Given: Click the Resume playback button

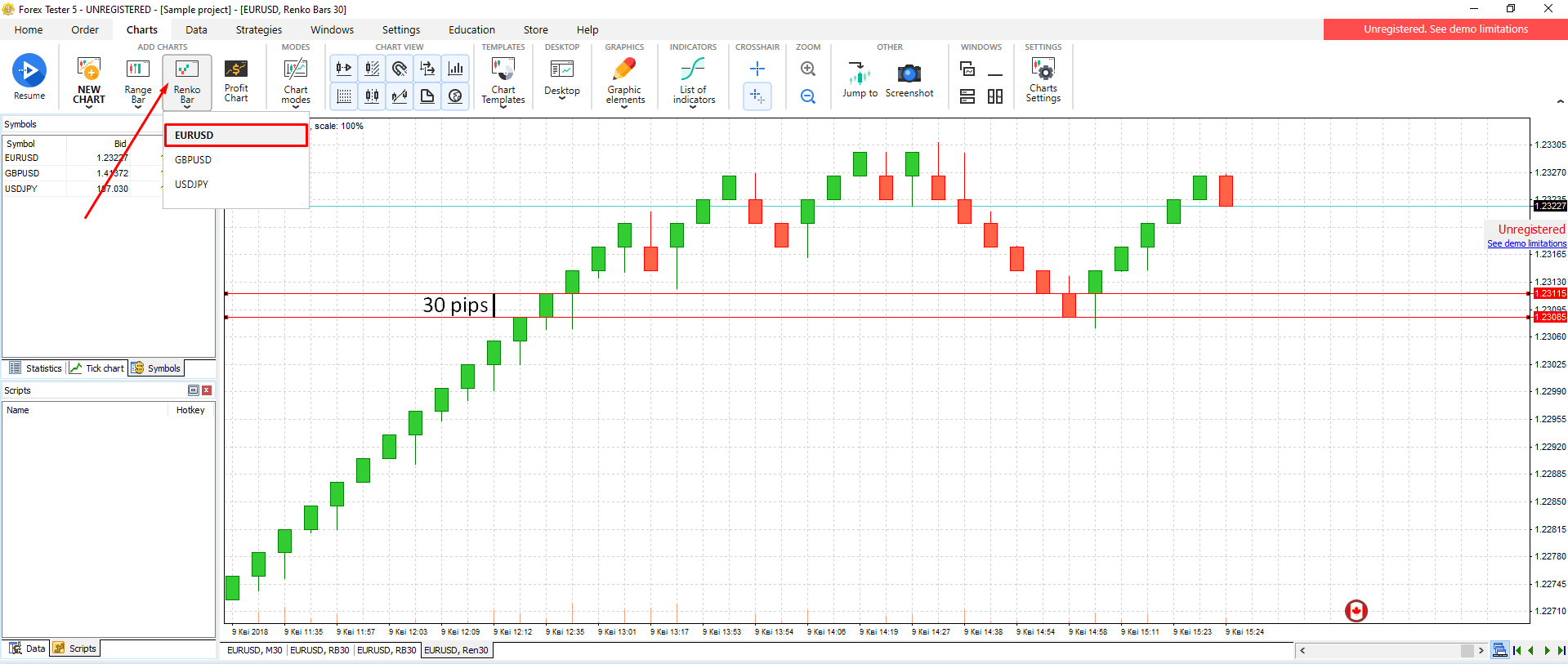Looking at the screenshot, I should pyautogui.click(x=29, y=75).
